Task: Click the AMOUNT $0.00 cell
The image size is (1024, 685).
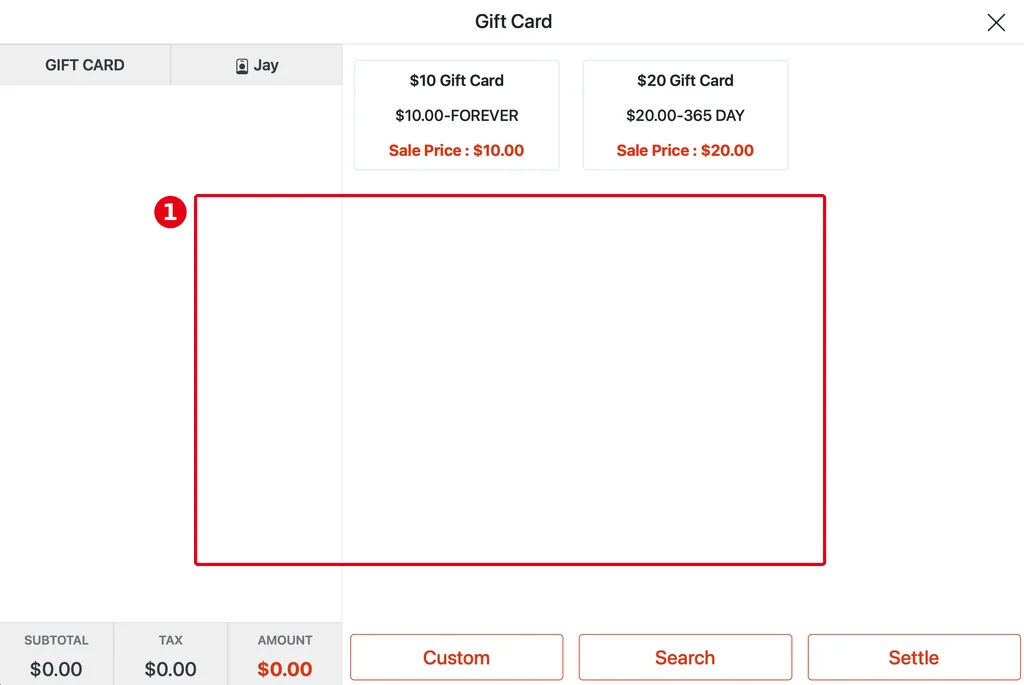Action: coord(285,654)
